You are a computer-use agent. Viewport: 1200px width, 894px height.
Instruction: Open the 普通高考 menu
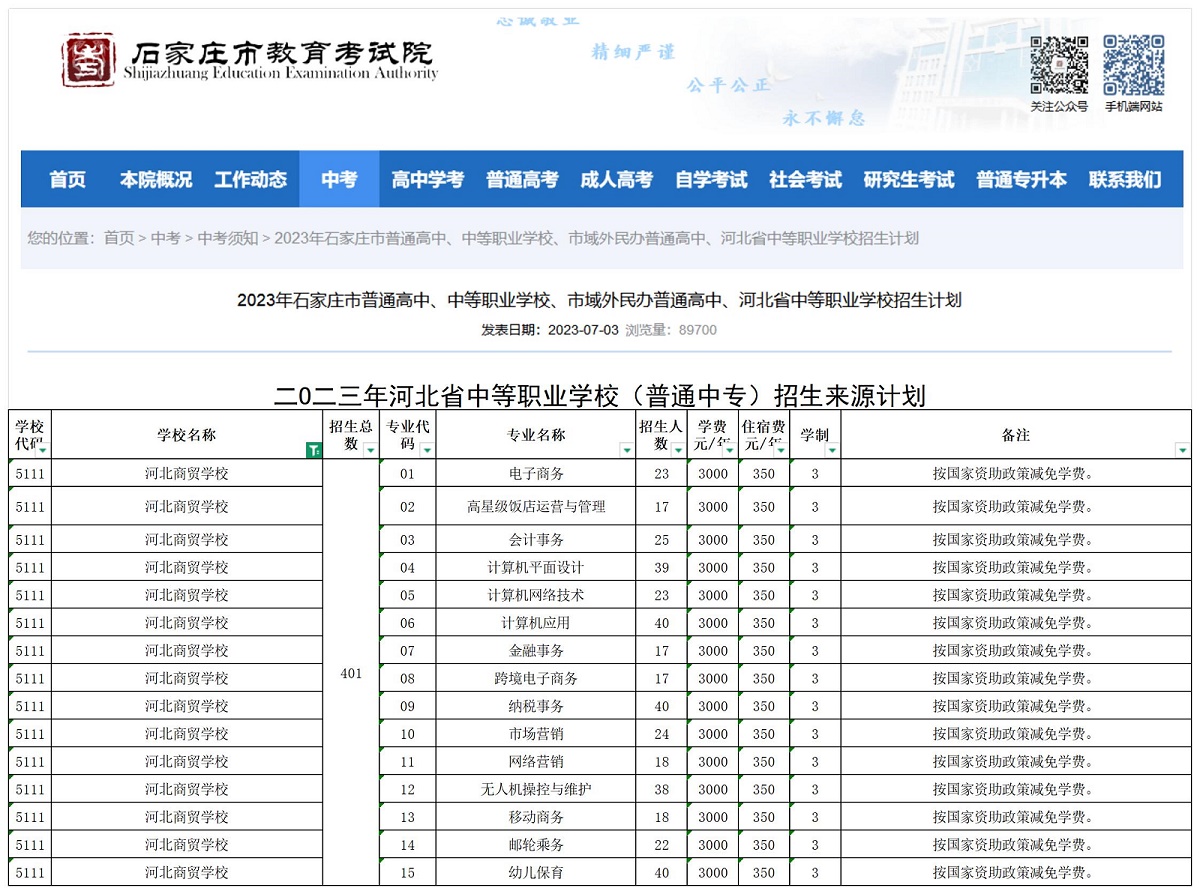tap(521, 179)
